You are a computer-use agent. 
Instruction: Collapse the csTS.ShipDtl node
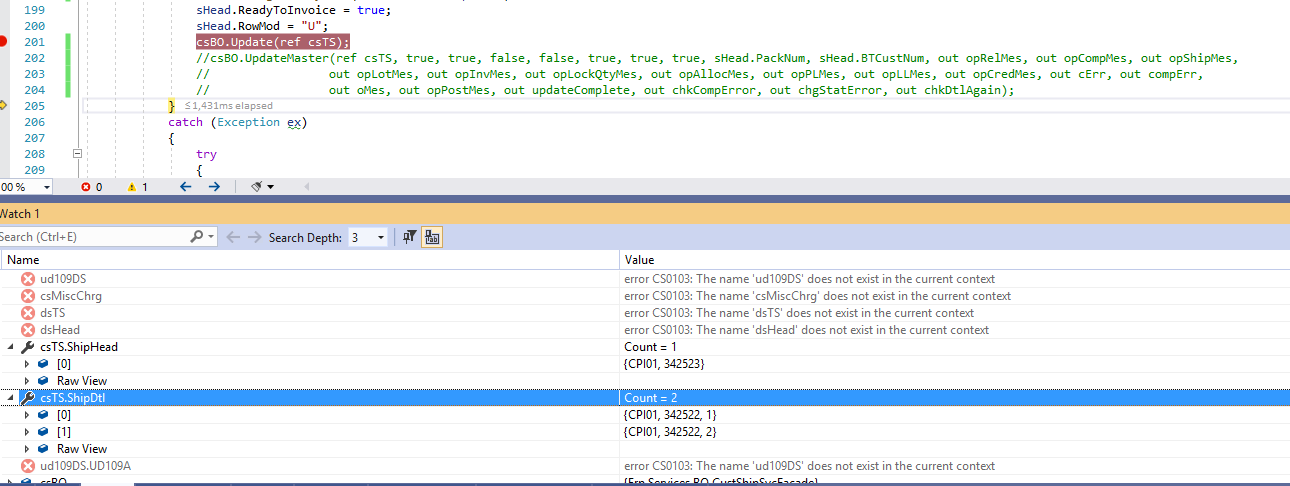point(11,398)
